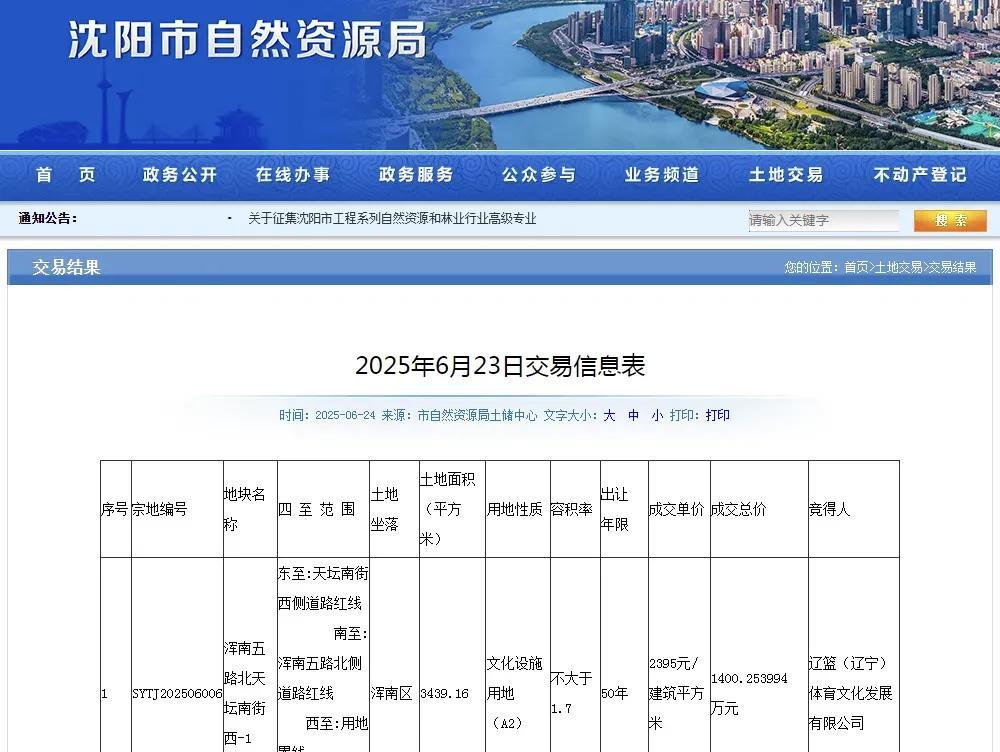Select 公众参与 navigation item

pos(539,175)
